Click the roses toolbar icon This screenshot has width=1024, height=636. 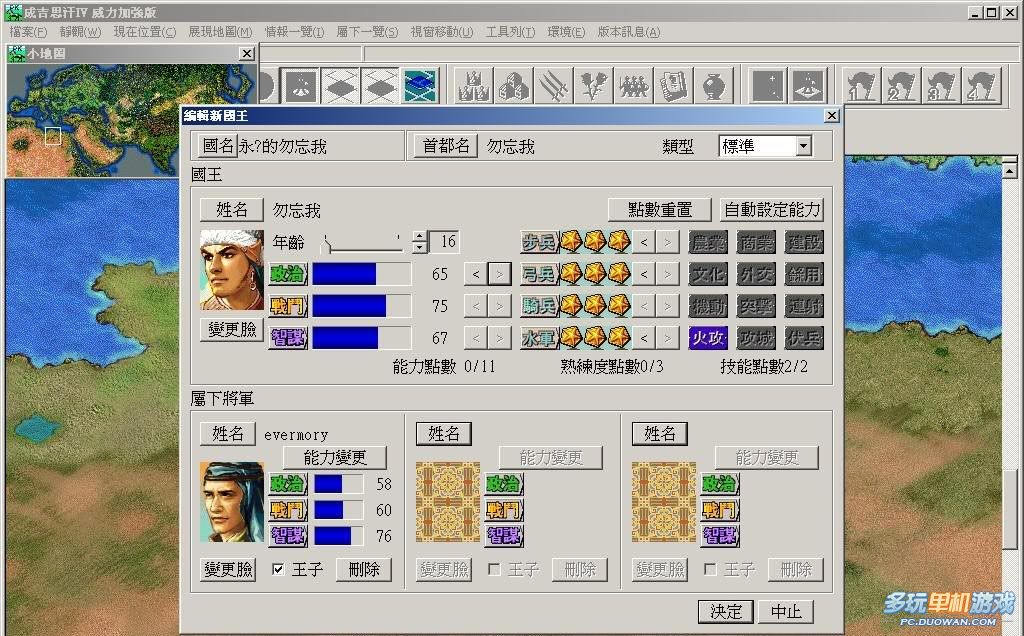pos(594,86)
